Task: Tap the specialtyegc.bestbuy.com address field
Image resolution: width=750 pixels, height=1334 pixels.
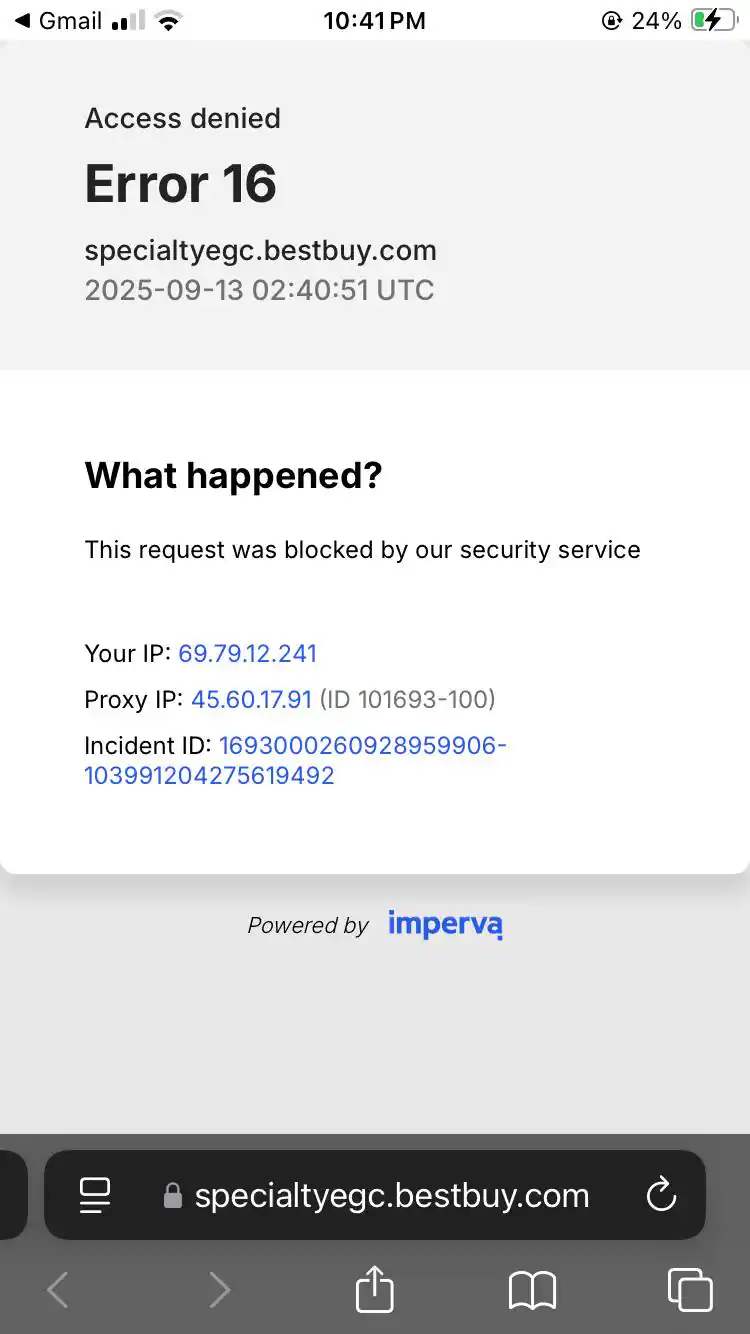Action: pyautogui.click(x=391, y=1196)
